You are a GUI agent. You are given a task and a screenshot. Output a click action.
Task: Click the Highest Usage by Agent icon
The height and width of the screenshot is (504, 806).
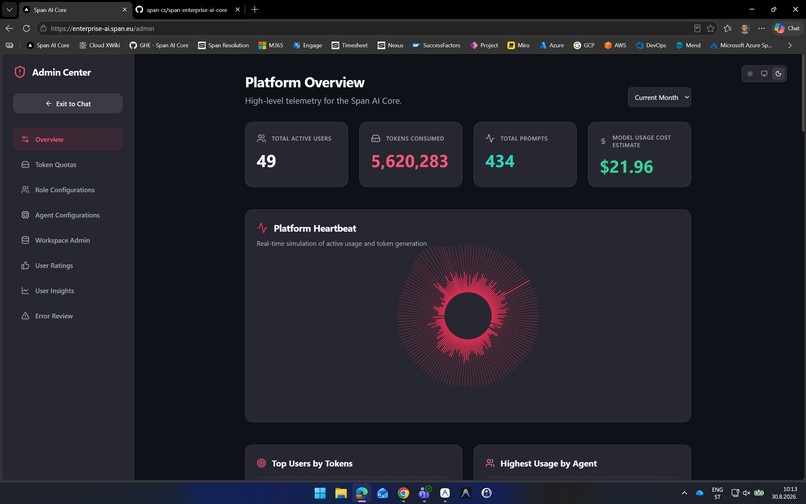point(490,463)
